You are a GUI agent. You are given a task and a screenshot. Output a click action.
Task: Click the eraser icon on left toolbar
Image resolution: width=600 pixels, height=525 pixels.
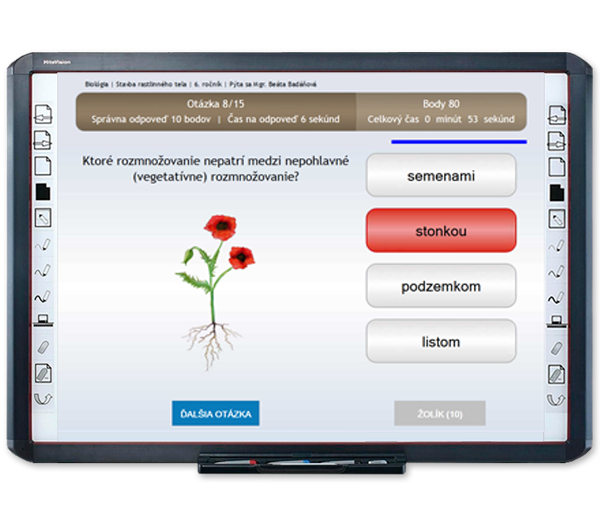pos(42,347)
